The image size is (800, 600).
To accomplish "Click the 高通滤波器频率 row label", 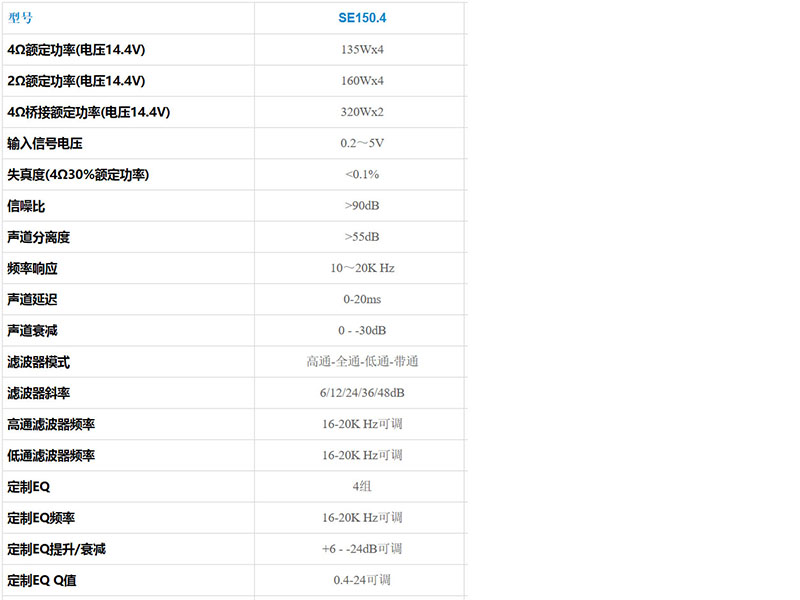I will point(51,424).
